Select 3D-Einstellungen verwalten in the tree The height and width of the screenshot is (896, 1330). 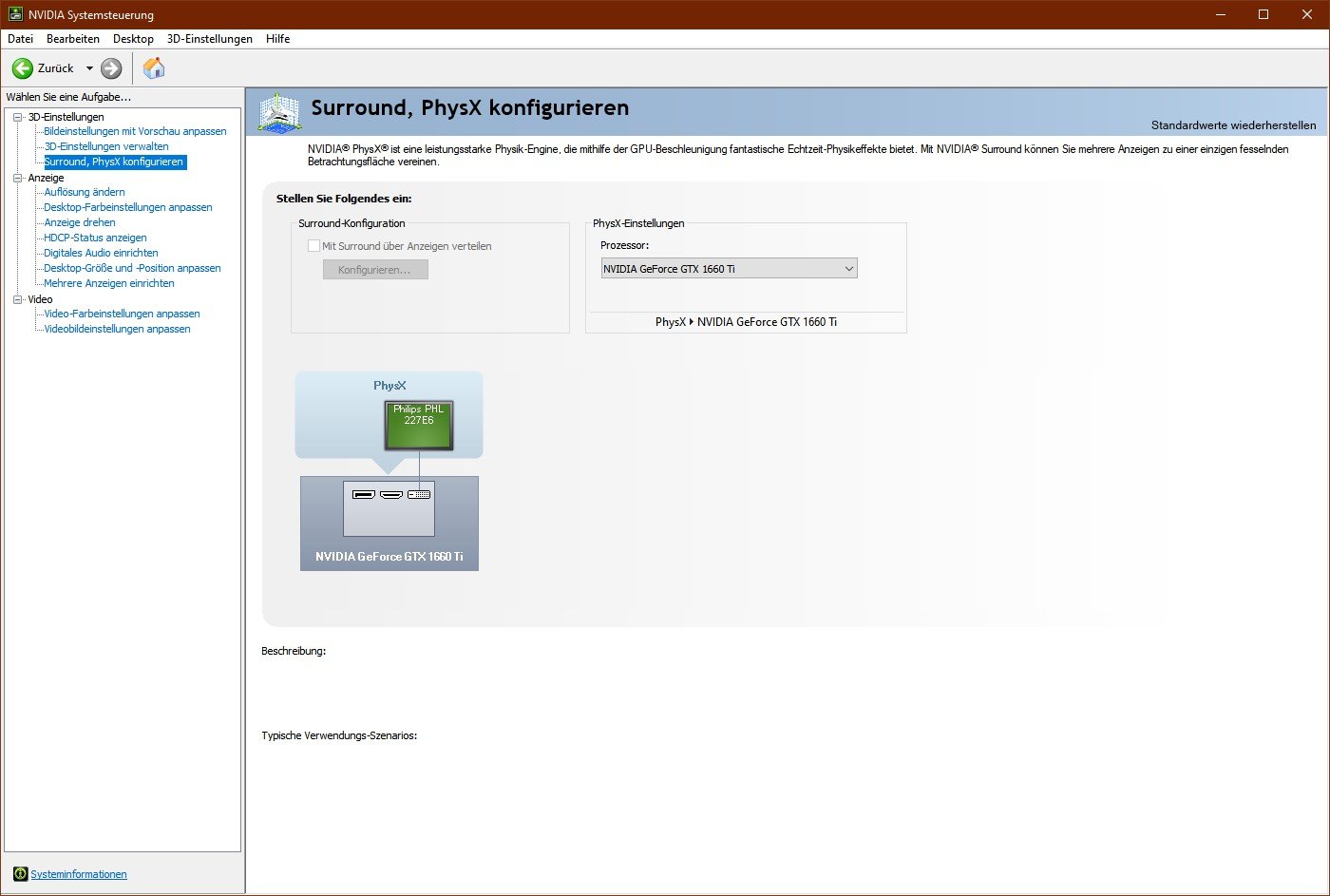click(106, 146)
